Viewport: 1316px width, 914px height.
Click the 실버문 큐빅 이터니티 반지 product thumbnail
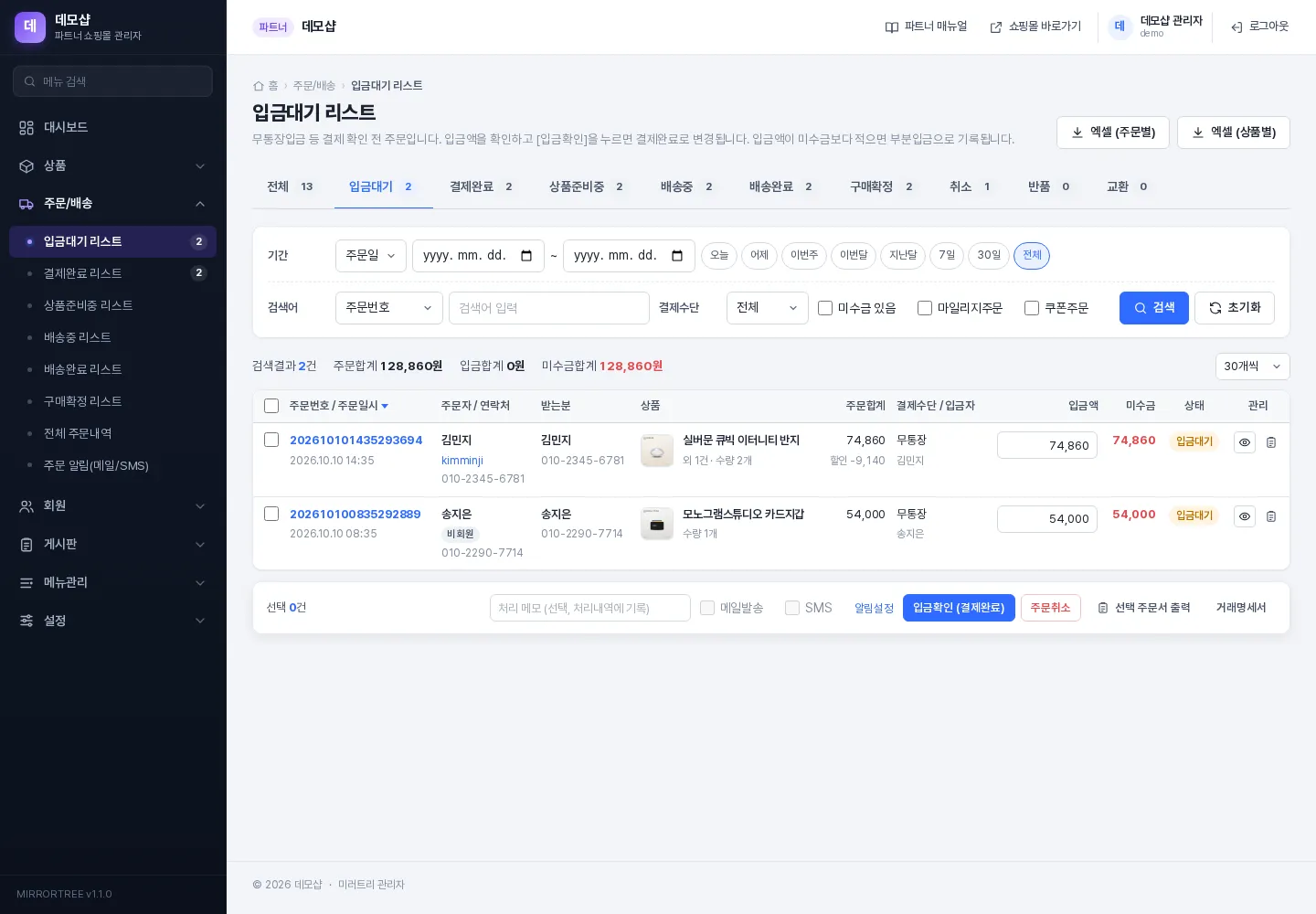657,451
